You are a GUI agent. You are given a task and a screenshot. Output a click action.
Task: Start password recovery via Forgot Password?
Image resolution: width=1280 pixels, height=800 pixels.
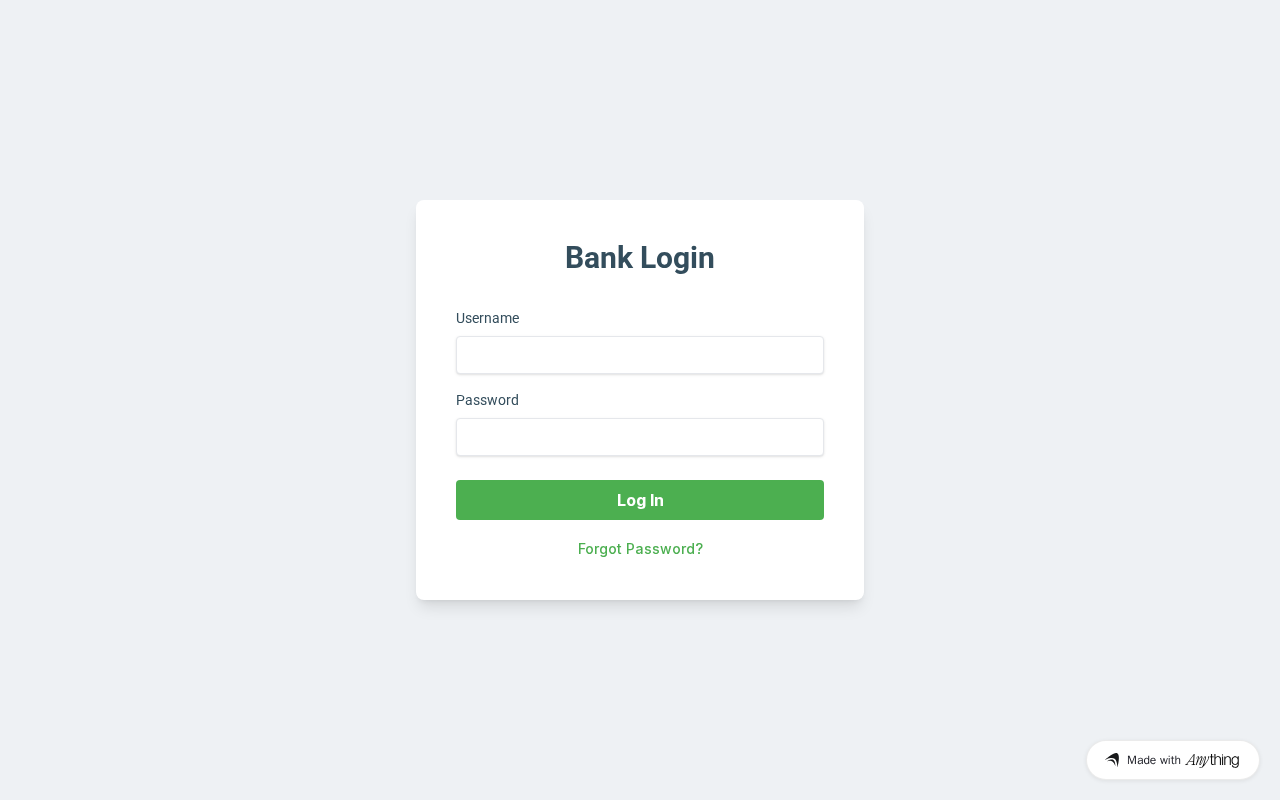[x=640, y=549]
